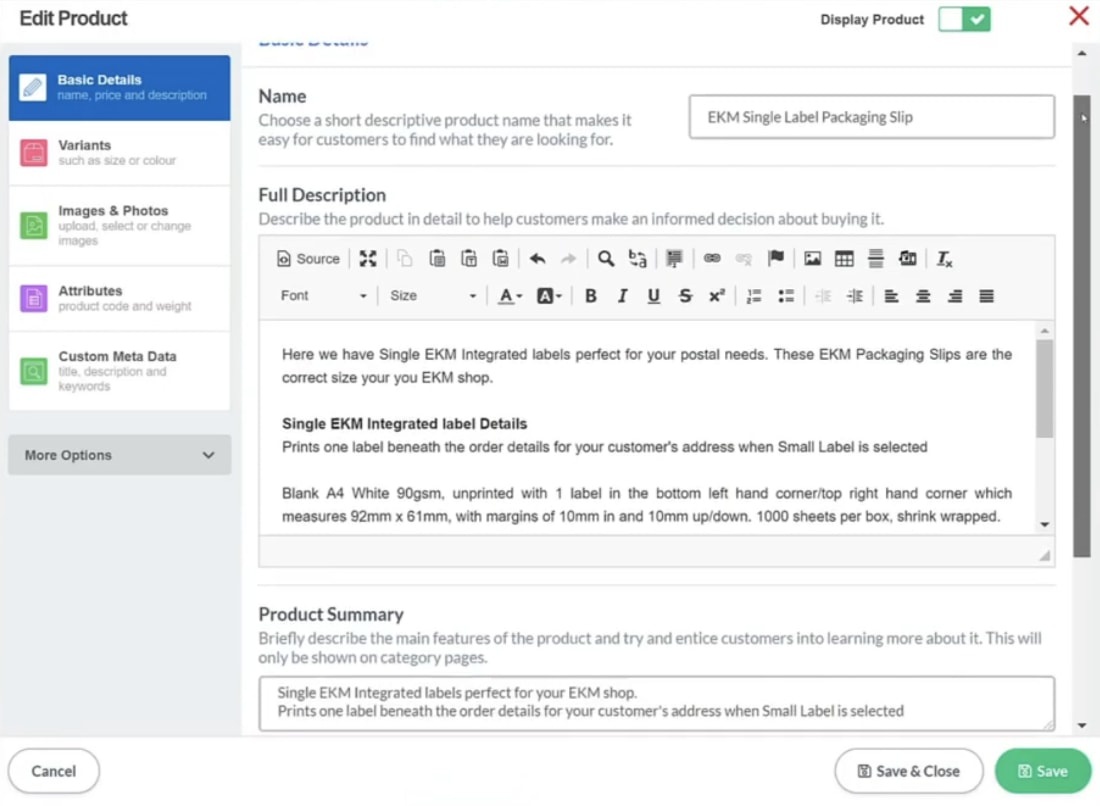Viewport: 1100px width, 806px height.
Task: Insert an anchor with flag icon
Action: click(x=775, y=259)
